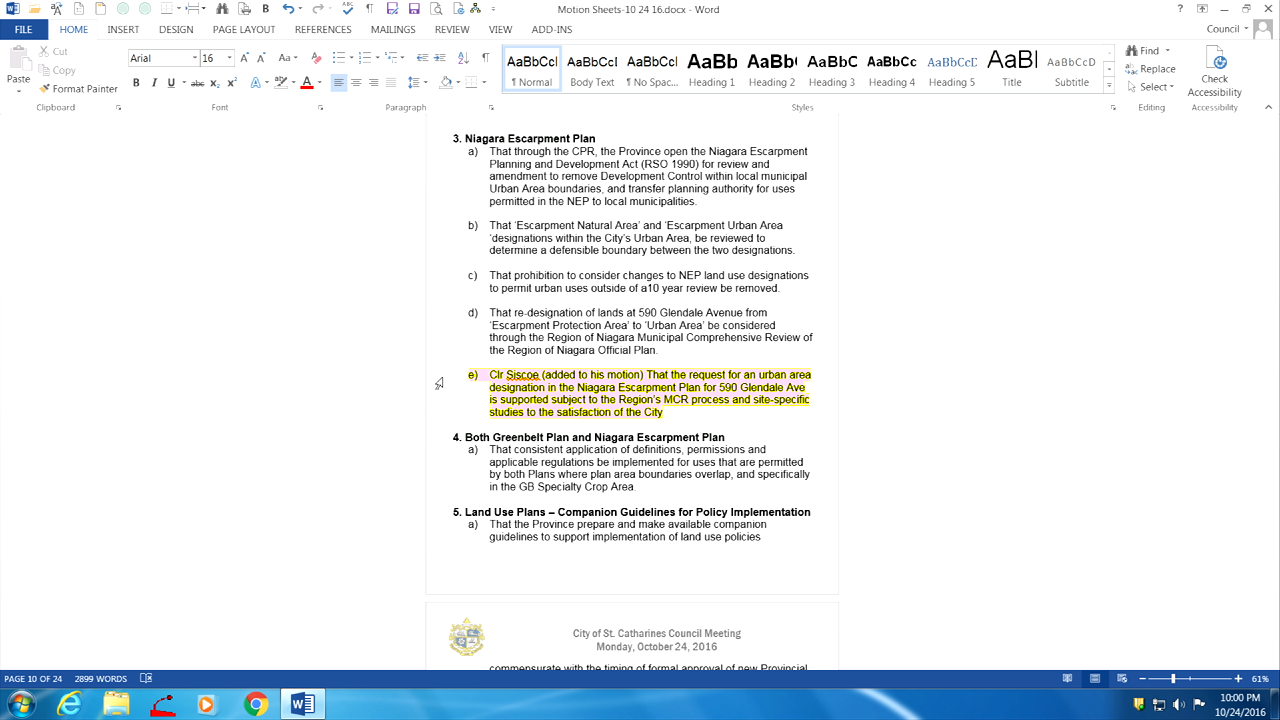1280x720 pixels.
Task: Clear all formatting with eraser icon
Action: coord(316,58)
